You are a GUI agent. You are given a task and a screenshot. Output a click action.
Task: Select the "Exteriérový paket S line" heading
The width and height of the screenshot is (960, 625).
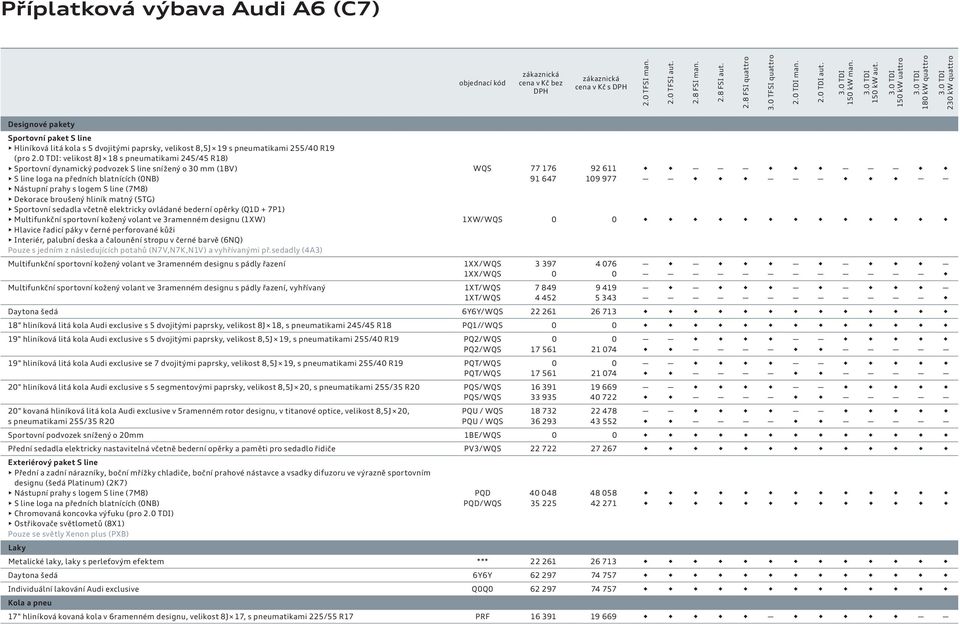[x=53, y=463]
